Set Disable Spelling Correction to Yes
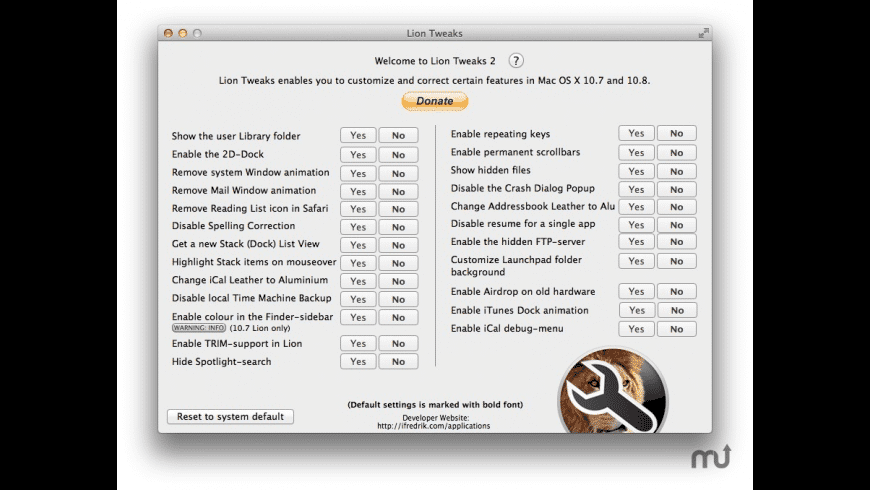Screen dimensions: 870x490 pos(358,227)
